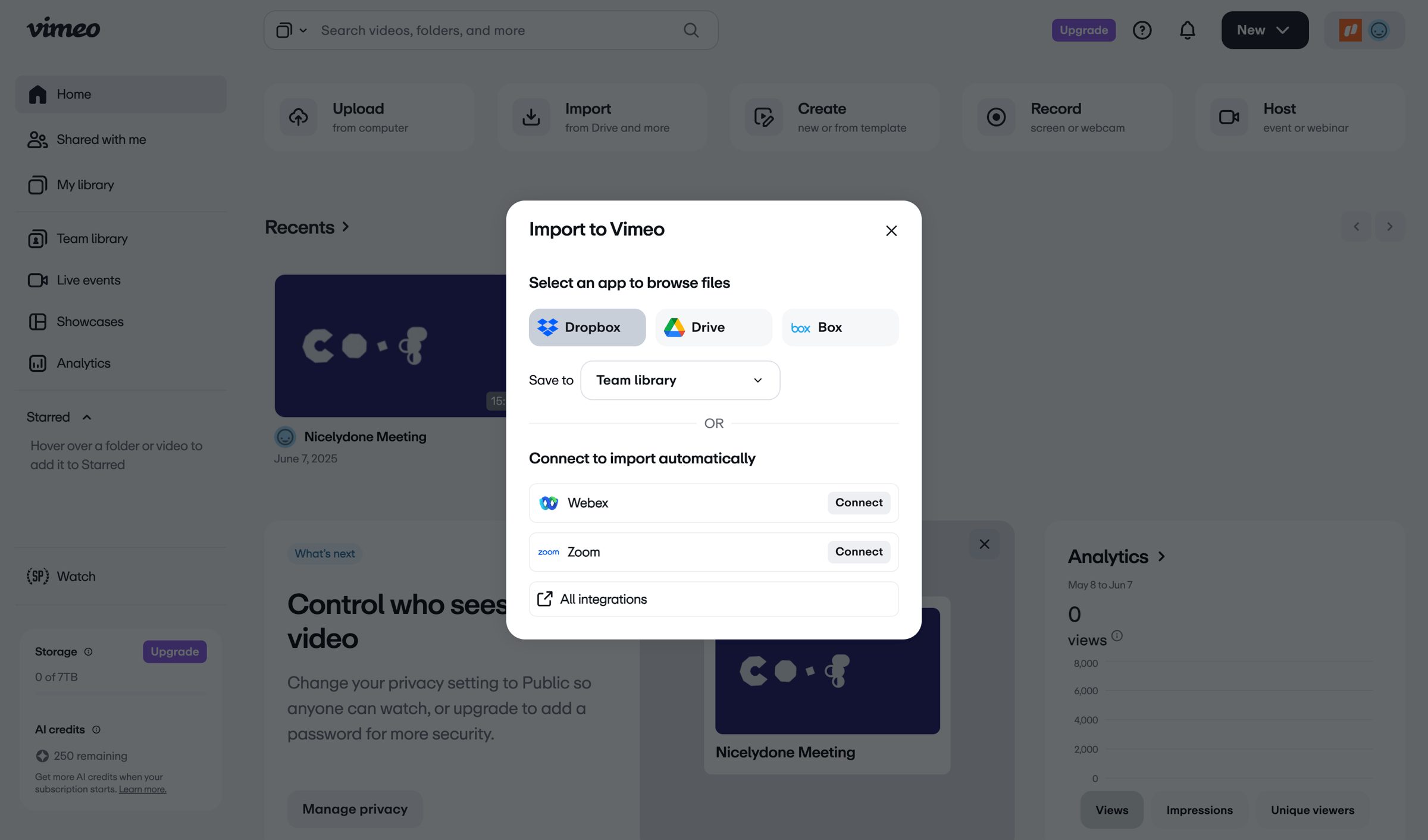Click the Storage Upgrade button
1428x840 pixels.
174,651
